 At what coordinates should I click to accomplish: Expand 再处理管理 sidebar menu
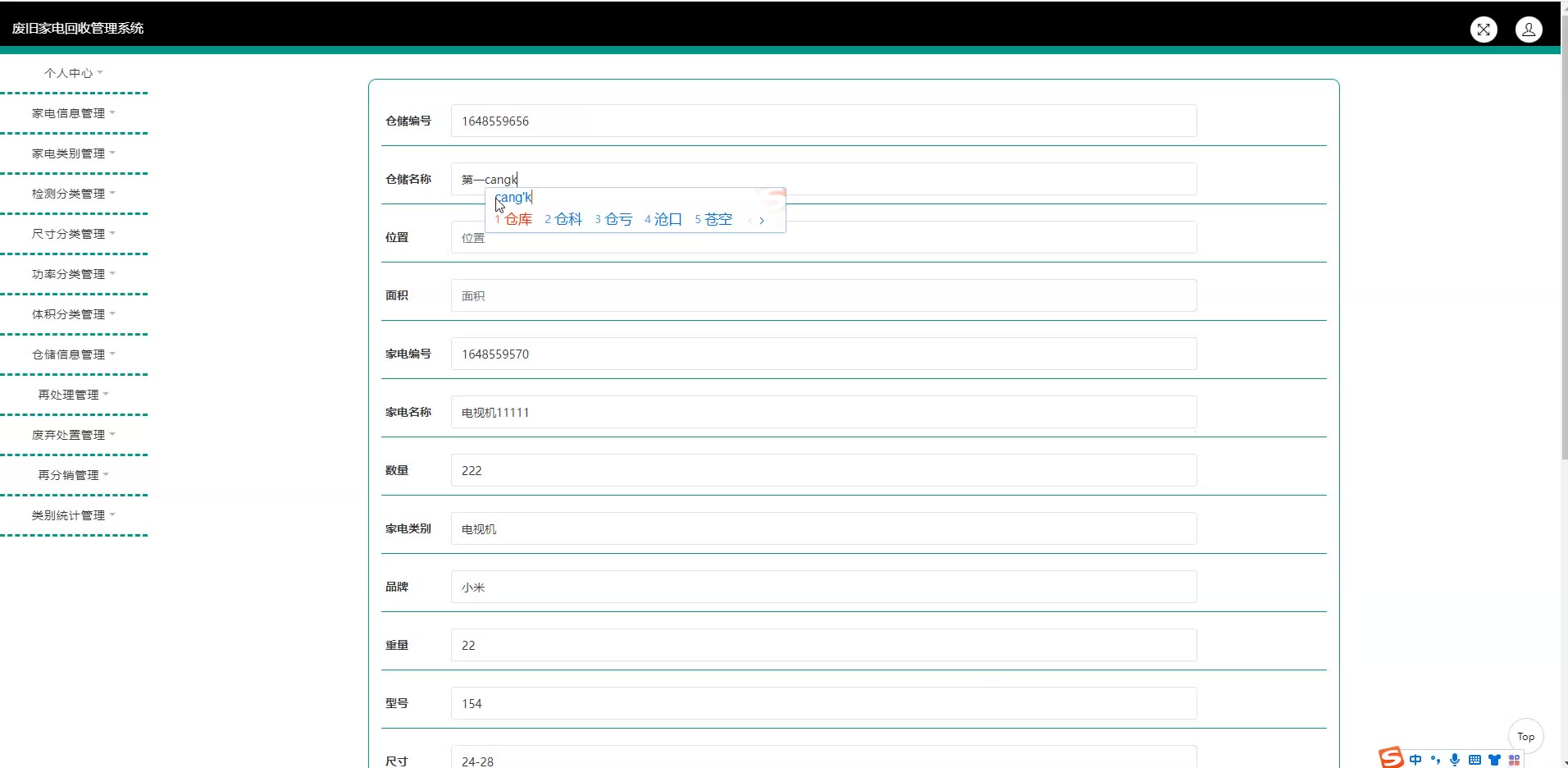tap(74, 395)
